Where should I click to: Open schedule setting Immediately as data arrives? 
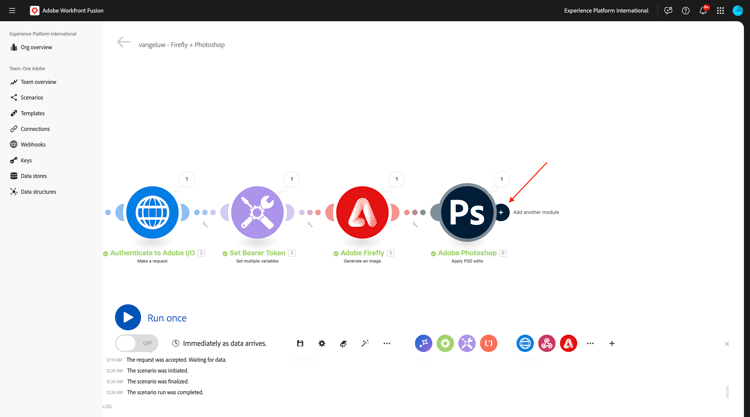(x=220, y=343)
